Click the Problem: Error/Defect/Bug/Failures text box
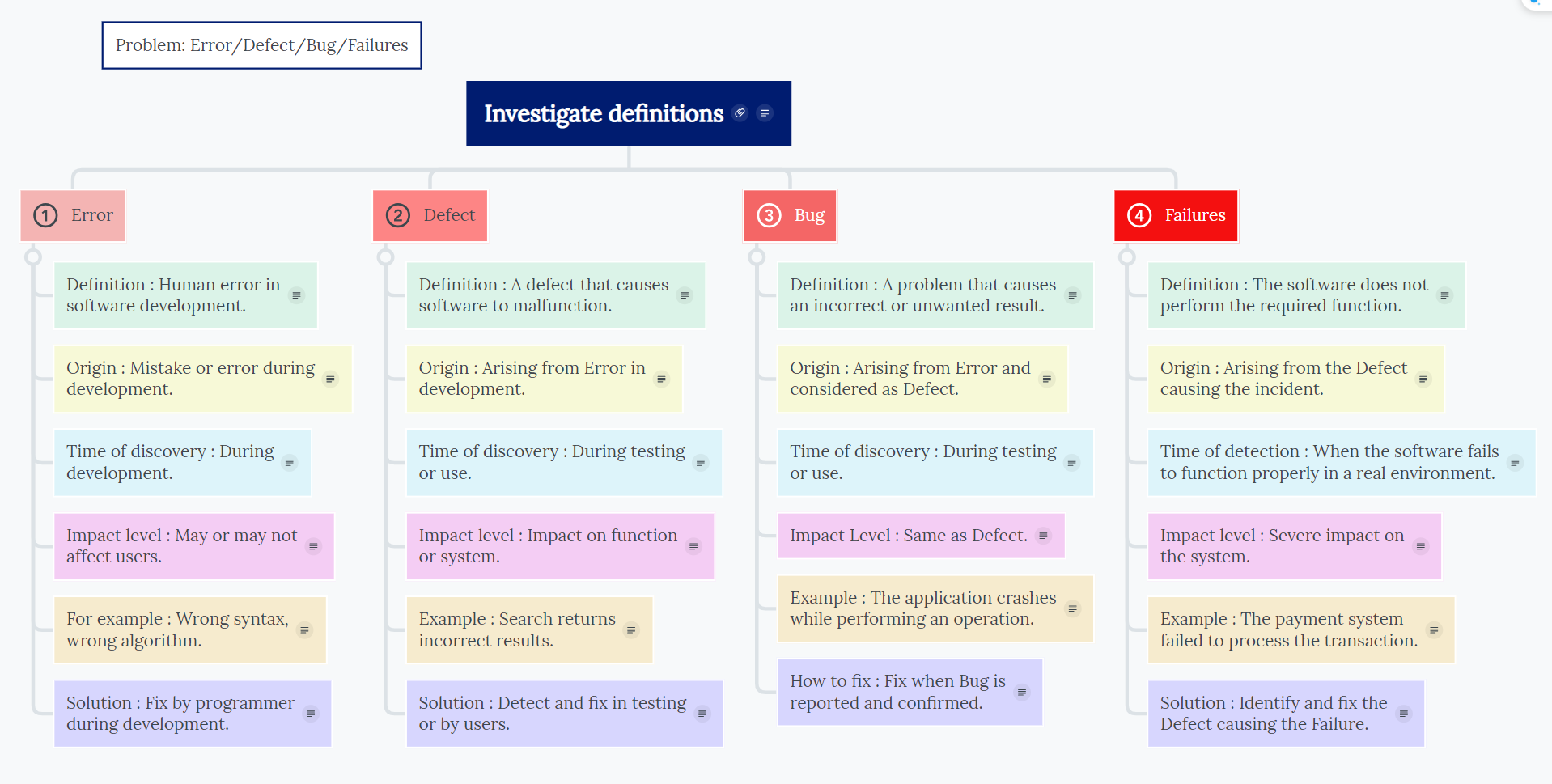 click(261, 45)
